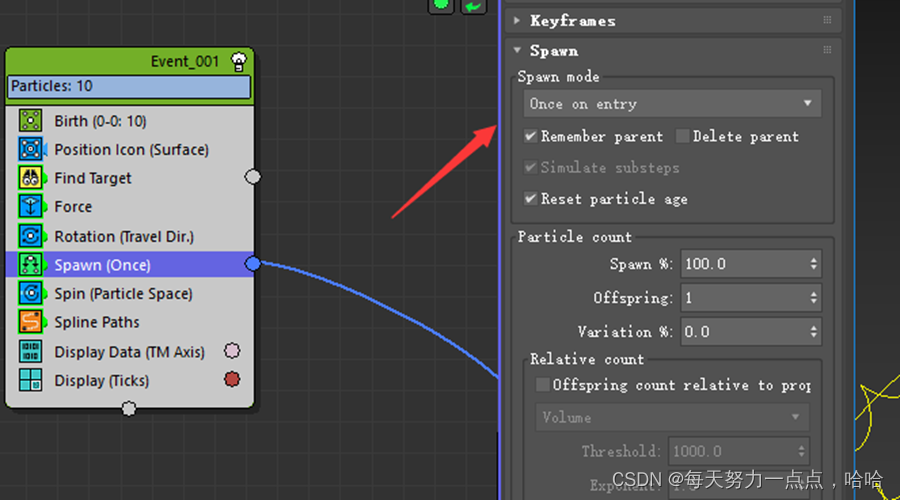Click the Birth operator icon
900x500 pixels.
coord(30,121)
